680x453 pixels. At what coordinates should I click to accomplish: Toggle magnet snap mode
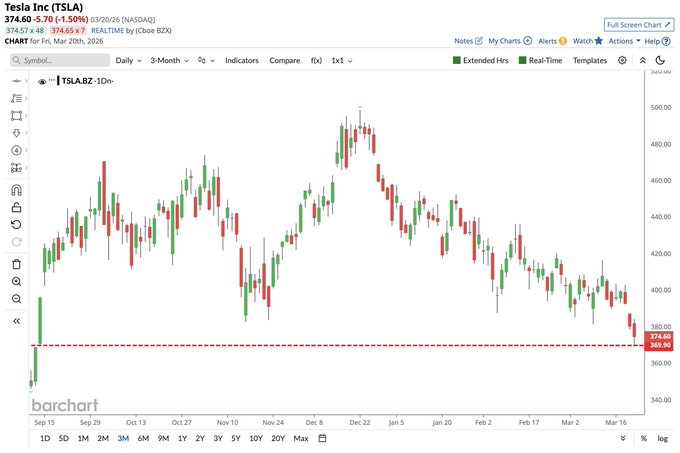(16, 190)
